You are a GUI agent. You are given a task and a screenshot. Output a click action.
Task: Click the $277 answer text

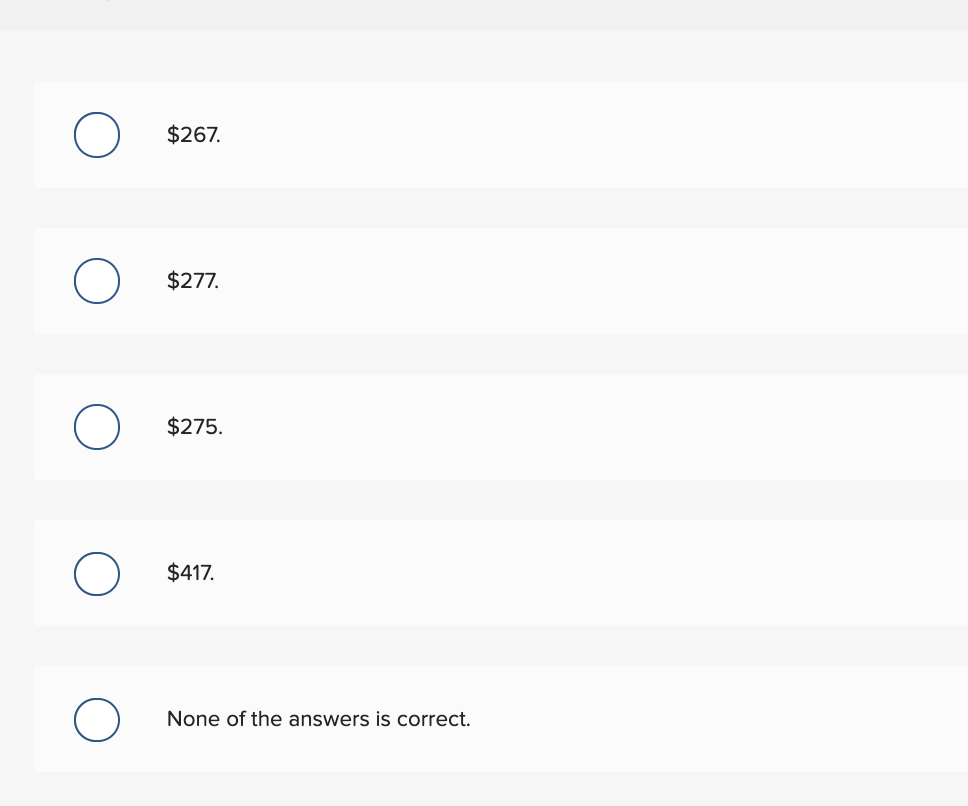[x=193, y=281]
